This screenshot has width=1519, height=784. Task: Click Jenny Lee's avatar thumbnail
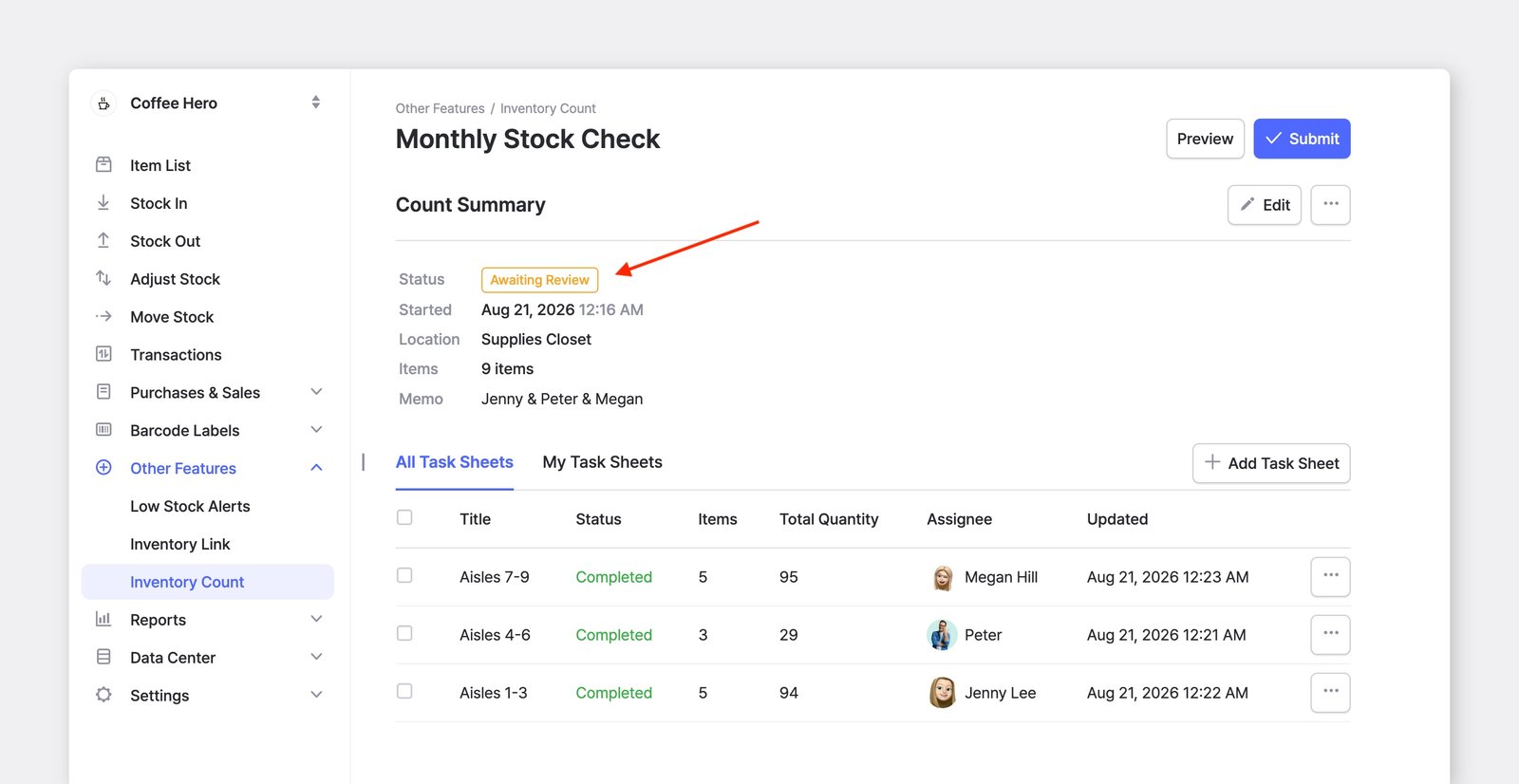coord(942,693)
